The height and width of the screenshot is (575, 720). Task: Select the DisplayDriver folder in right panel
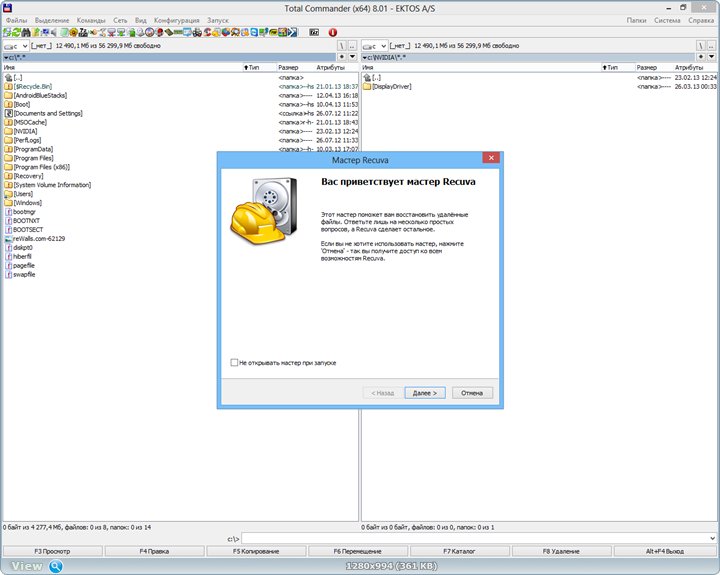tap(391, 87)
